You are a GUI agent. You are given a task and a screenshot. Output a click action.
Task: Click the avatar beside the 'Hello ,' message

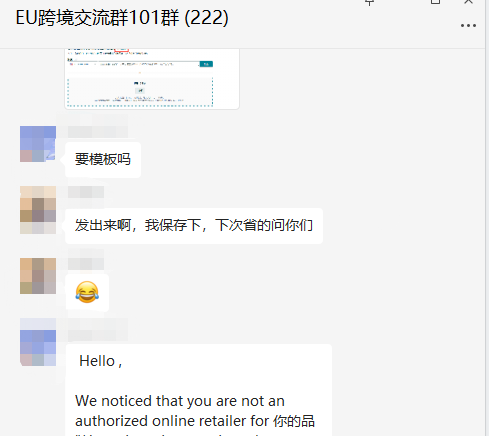click(38, 342)
